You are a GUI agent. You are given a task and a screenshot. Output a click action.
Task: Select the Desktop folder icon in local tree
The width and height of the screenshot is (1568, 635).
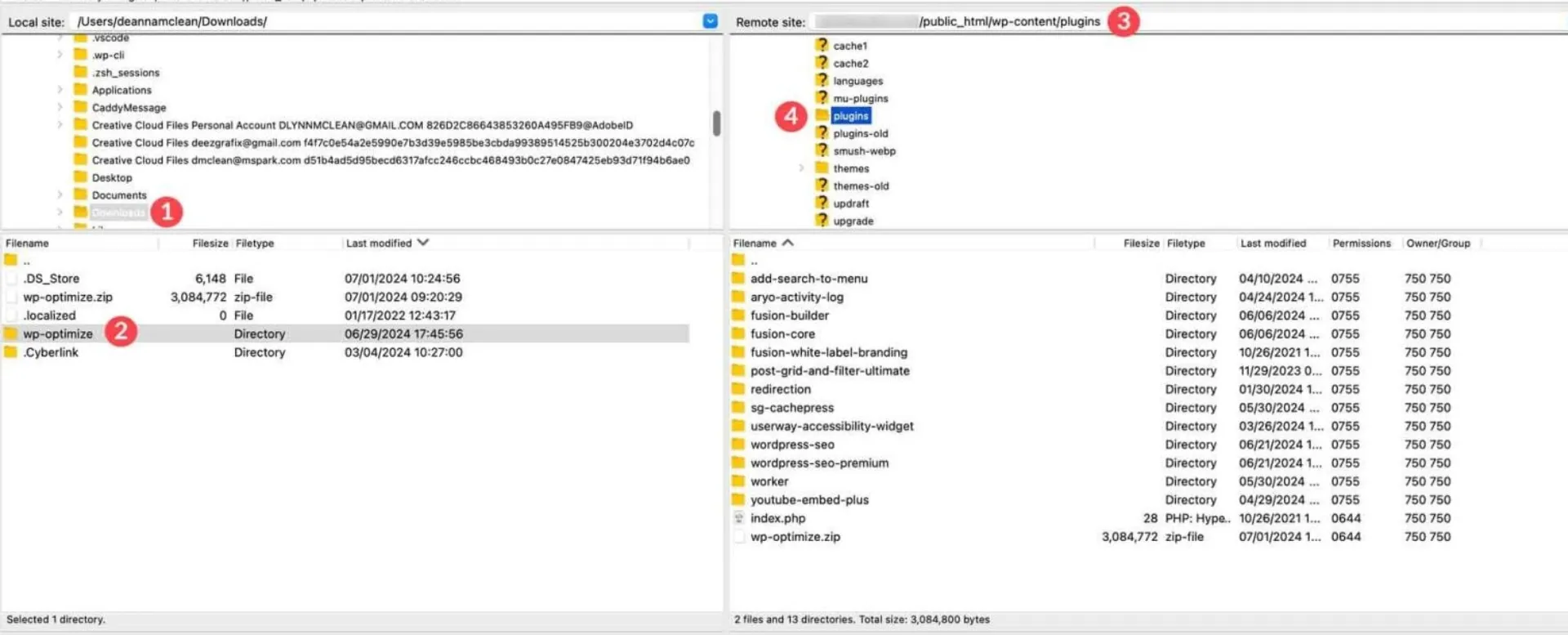[x=80, y=177]
